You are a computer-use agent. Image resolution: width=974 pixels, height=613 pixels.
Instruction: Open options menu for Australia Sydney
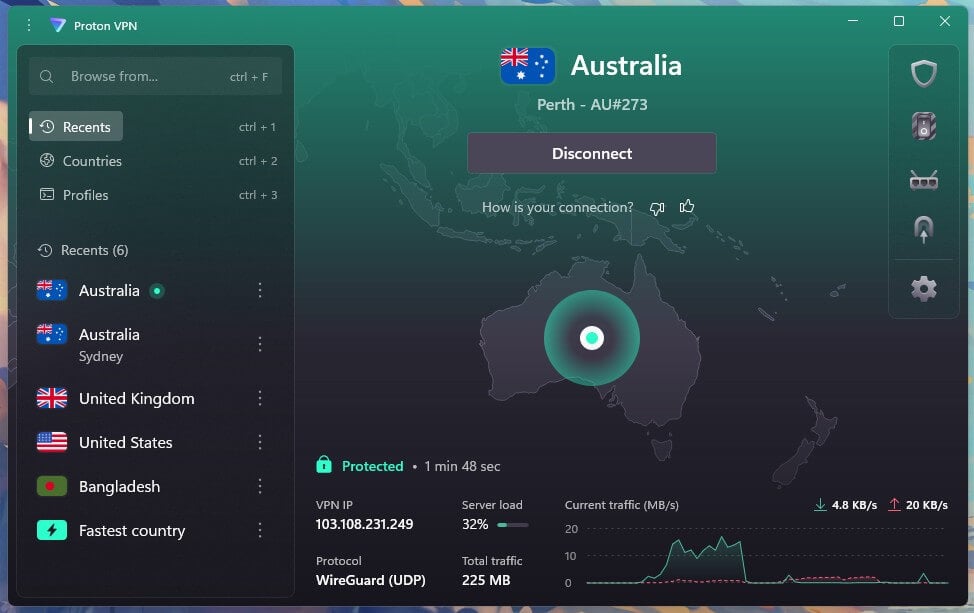tap(260, 344)
